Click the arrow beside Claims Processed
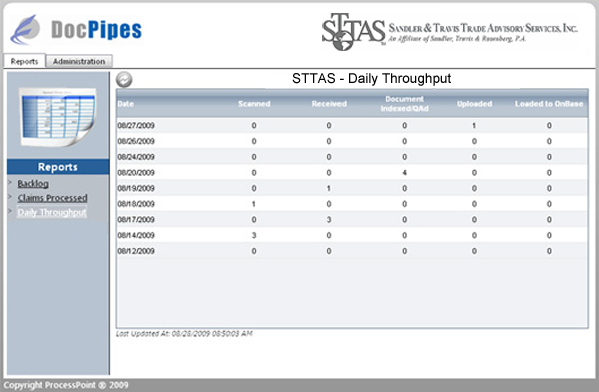 [10, 197]
